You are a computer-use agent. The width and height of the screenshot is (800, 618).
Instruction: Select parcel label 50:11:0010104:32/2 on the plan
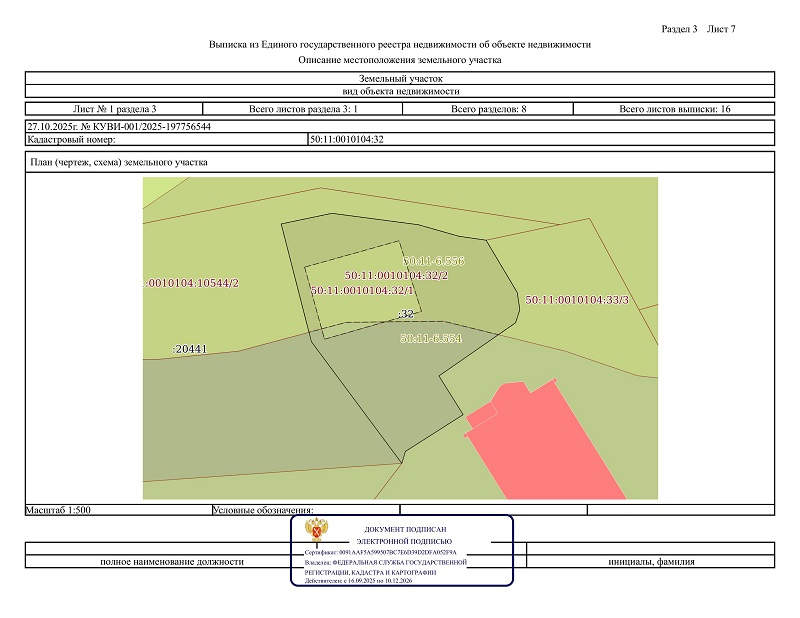395,275
